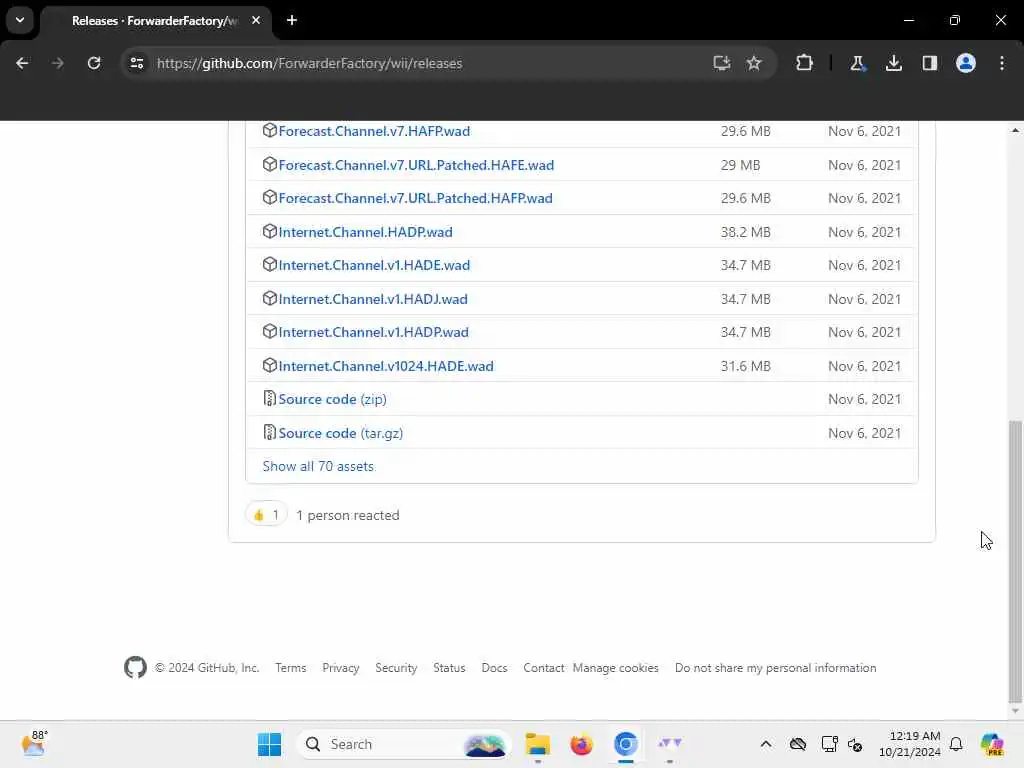Viewport: 1024px width, 768px height.
Task: Download Internet.Channel.HADP.wad
Action: (365, 232)
